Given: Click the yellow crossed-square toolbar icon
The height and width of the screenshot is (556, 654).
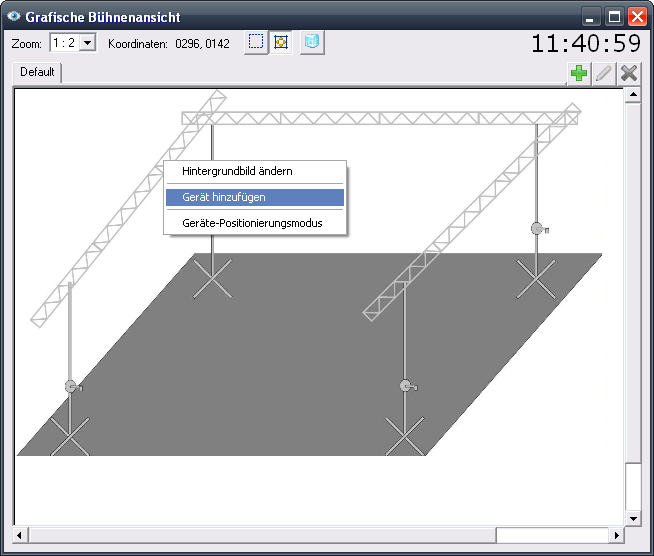Looking at the screenshot, I should click(281, 43).
